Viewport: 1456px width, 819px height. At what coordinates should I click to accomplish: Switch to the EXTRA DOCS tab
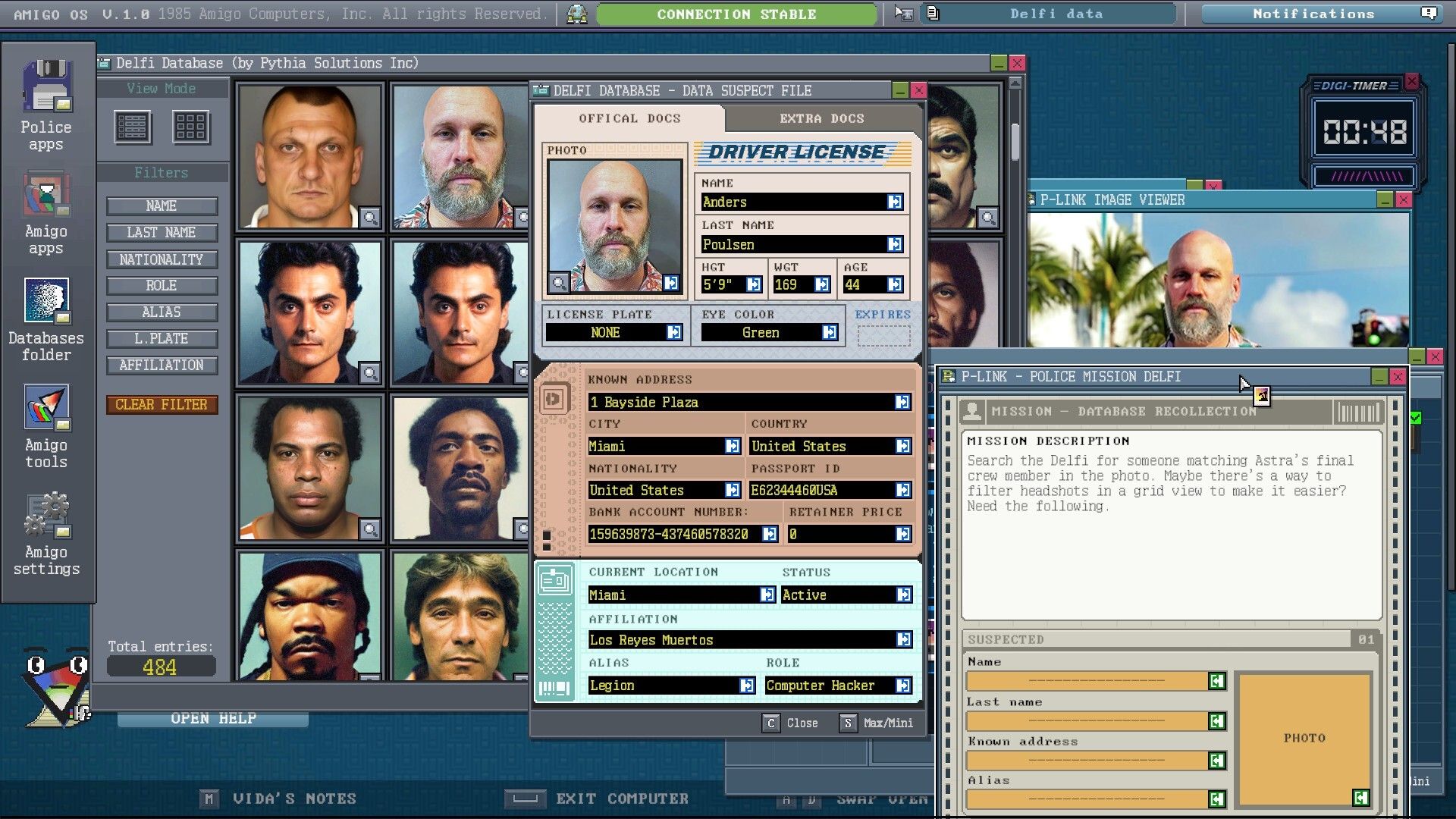(x=822, y=118)
